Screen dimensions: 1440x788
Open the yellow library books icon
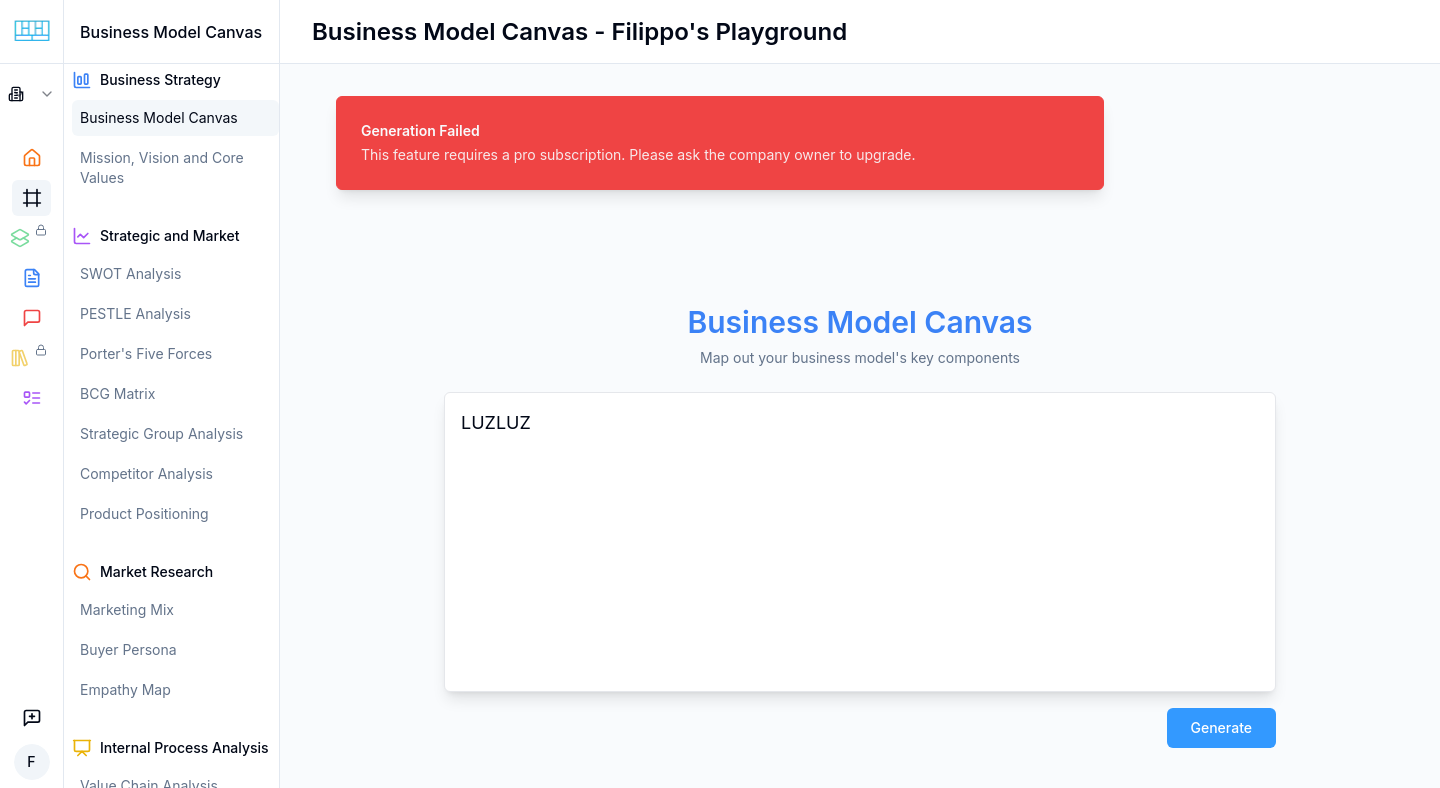[20, 358]
